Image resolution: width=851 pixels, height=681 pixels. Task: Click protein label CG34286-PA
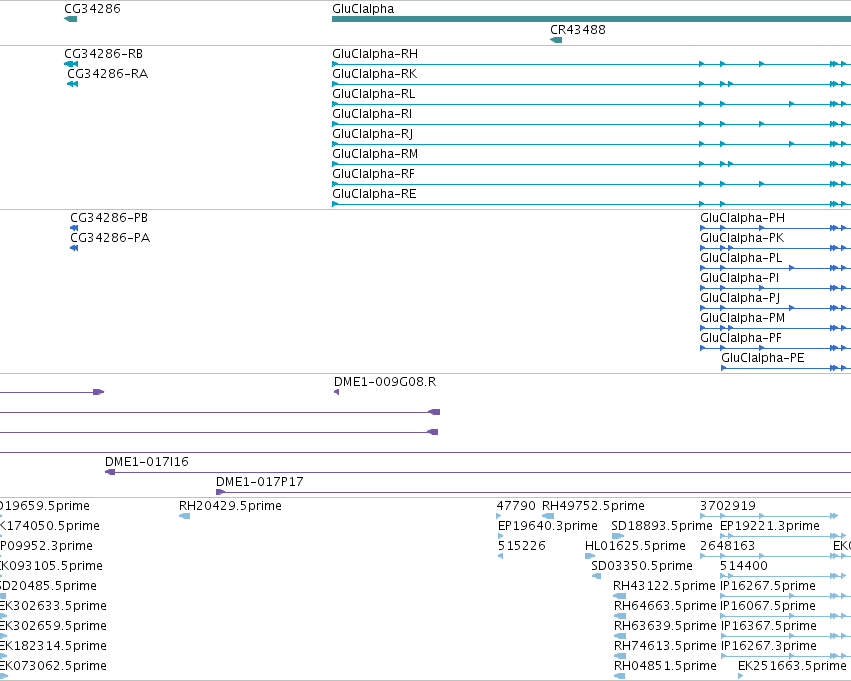pyautogui.click(x=110, y=238)
